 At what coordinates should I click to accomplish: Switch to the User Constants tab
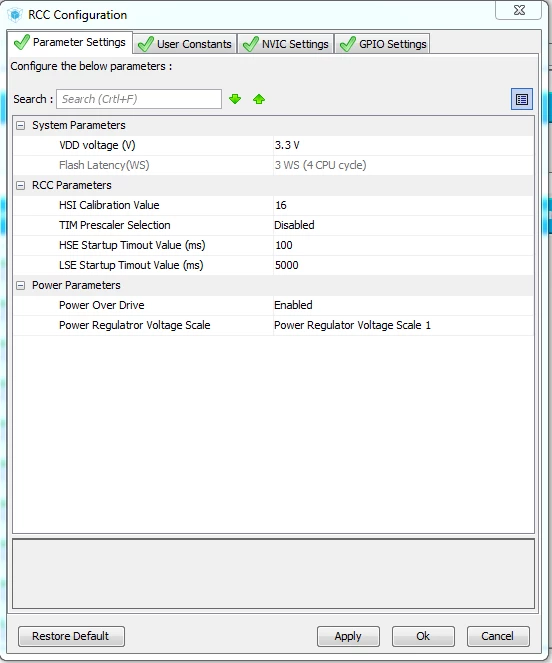click(185, 44)
